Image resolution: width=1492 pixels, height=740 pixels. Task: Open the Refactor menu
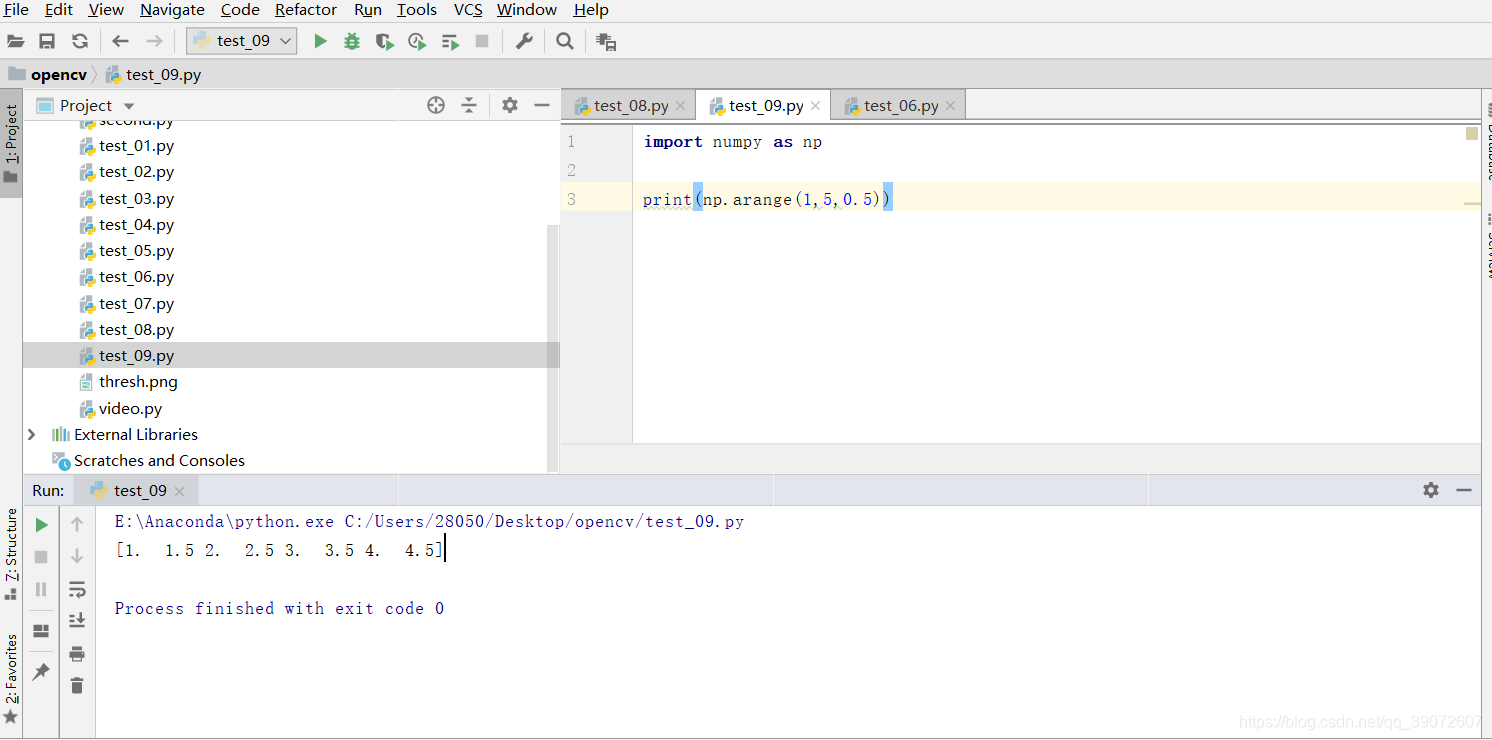[306, 10]
